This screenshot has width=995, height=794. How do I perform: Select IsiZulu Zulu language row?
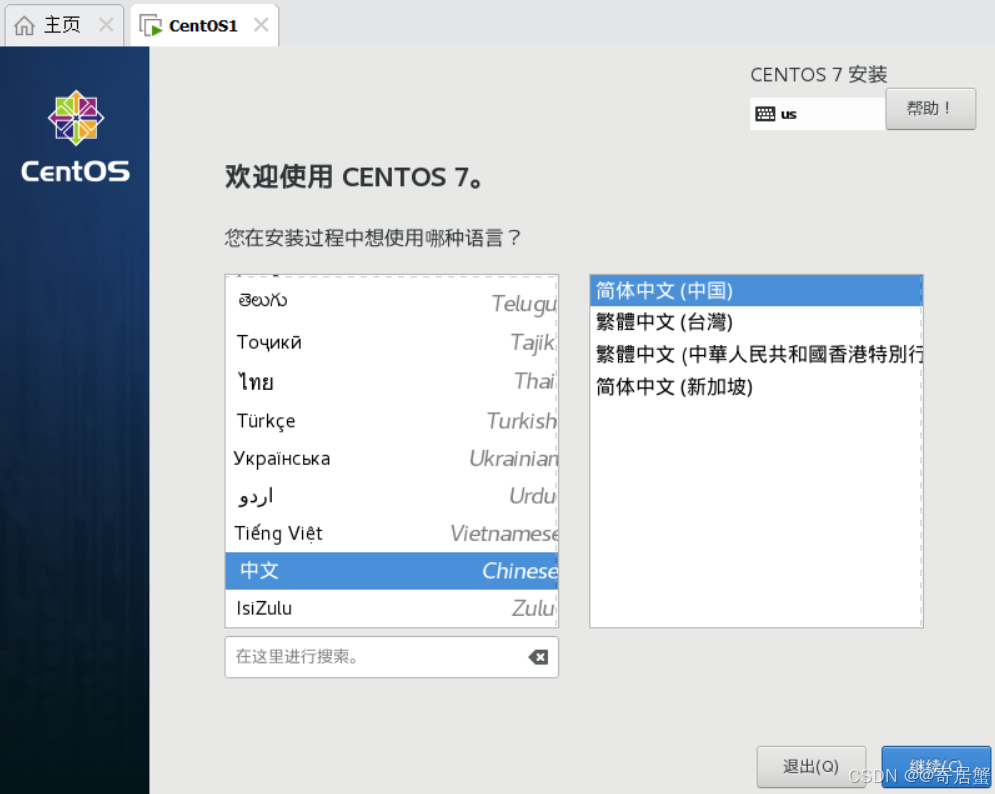392,608
